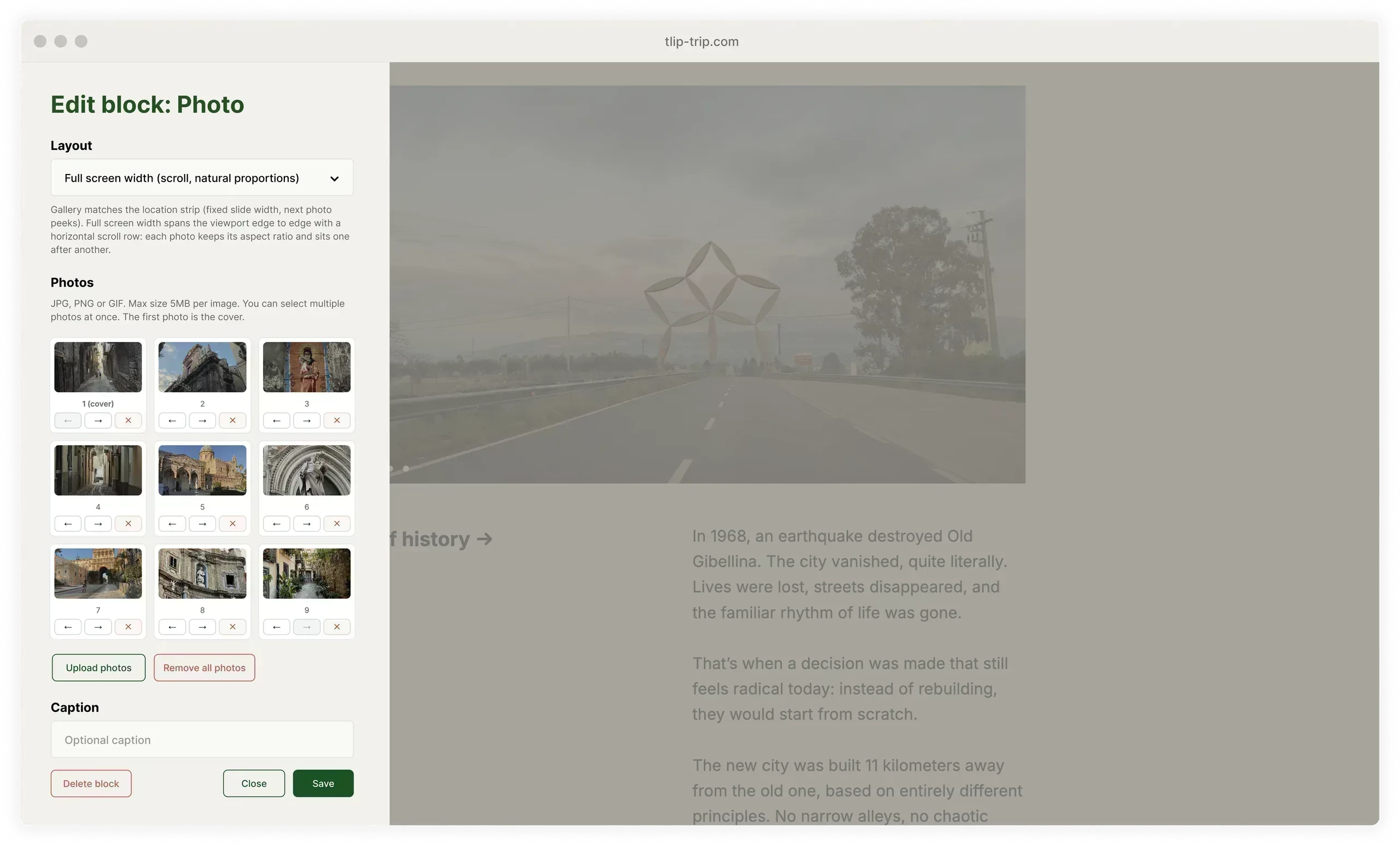Viewport: 1400px width, 847px height.
Task: Shift photo 7 right
Action: coord(98,627)
